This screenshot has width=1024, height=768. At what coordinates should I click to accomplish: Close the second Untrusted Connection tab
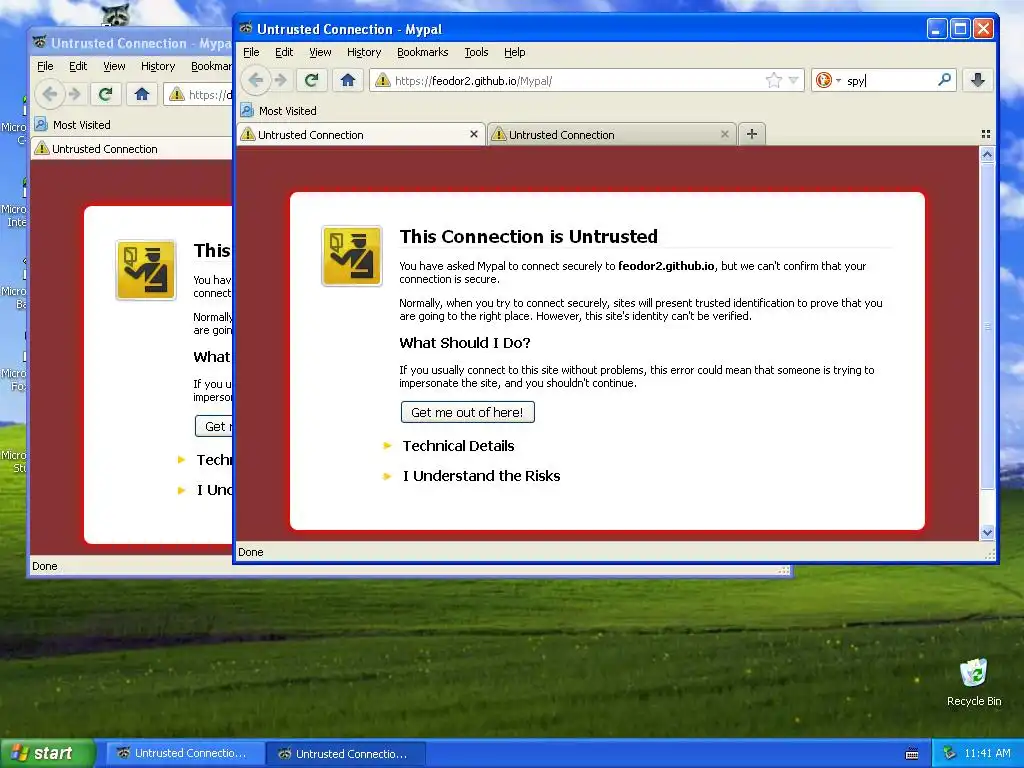click(x=724, y=134)
